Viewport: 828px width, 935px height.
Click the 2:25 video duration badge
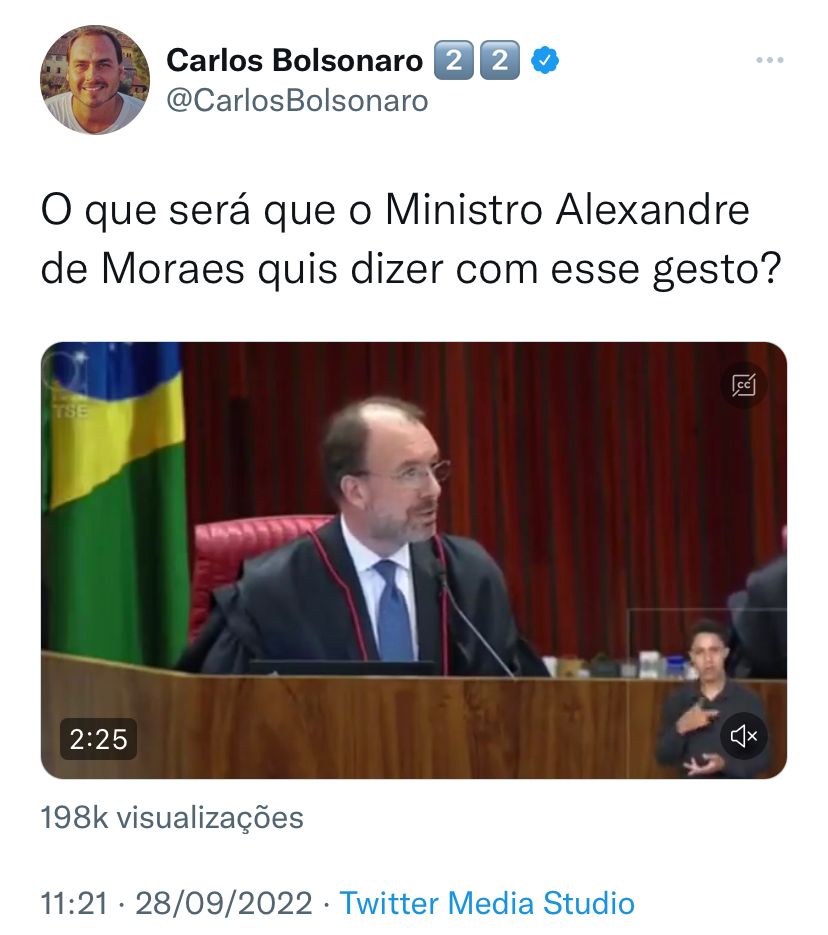click(x=98, y=739)
